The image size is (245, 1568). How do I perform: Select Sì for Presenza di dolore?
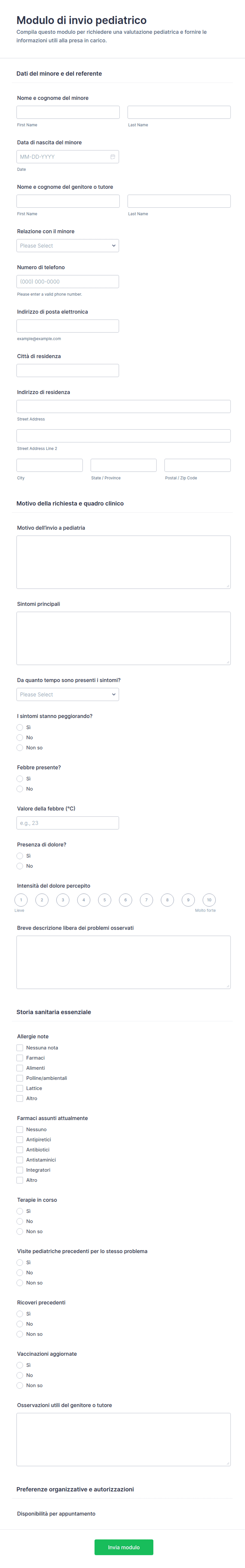pos(20,856)
